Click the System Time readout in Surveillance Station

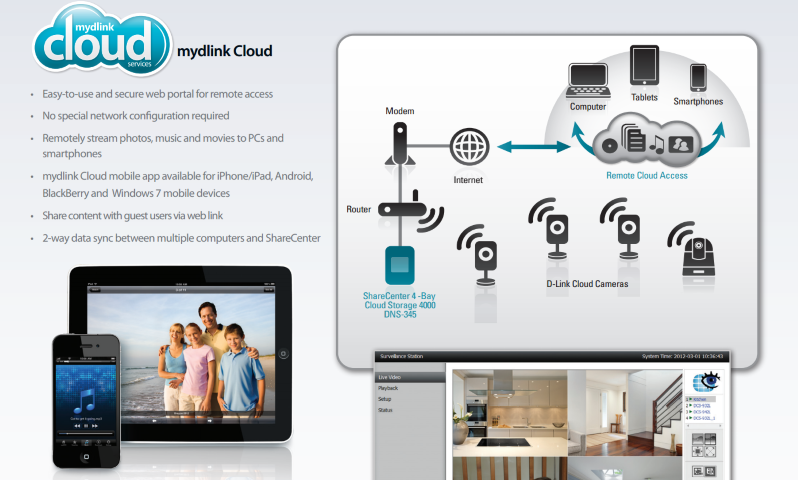[682, 356]
